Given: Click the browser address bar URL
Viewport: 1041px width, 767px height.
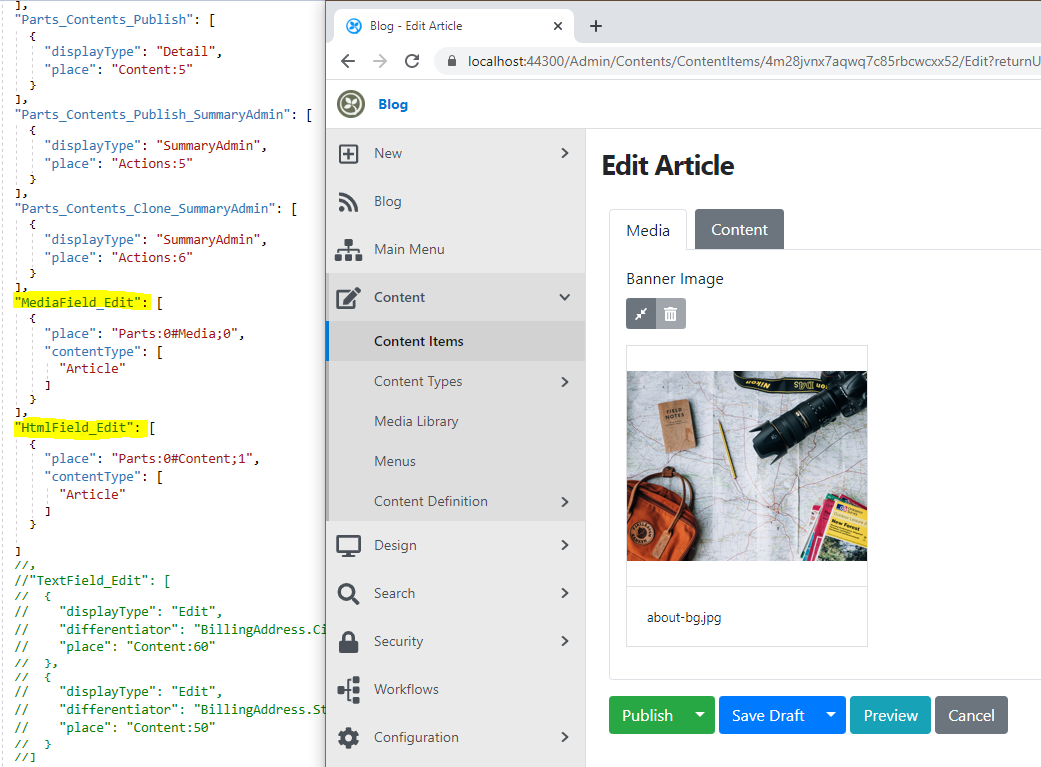Looking at the screenshot, I should click(x=753, y=61).
